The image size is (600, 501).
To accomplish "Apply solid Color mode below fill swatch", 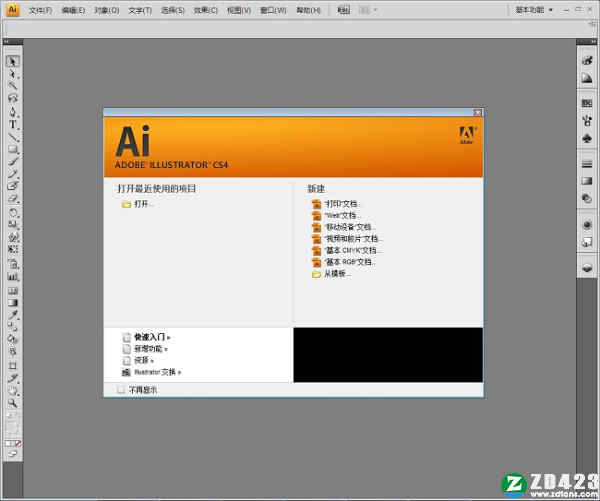I will 8,444.
